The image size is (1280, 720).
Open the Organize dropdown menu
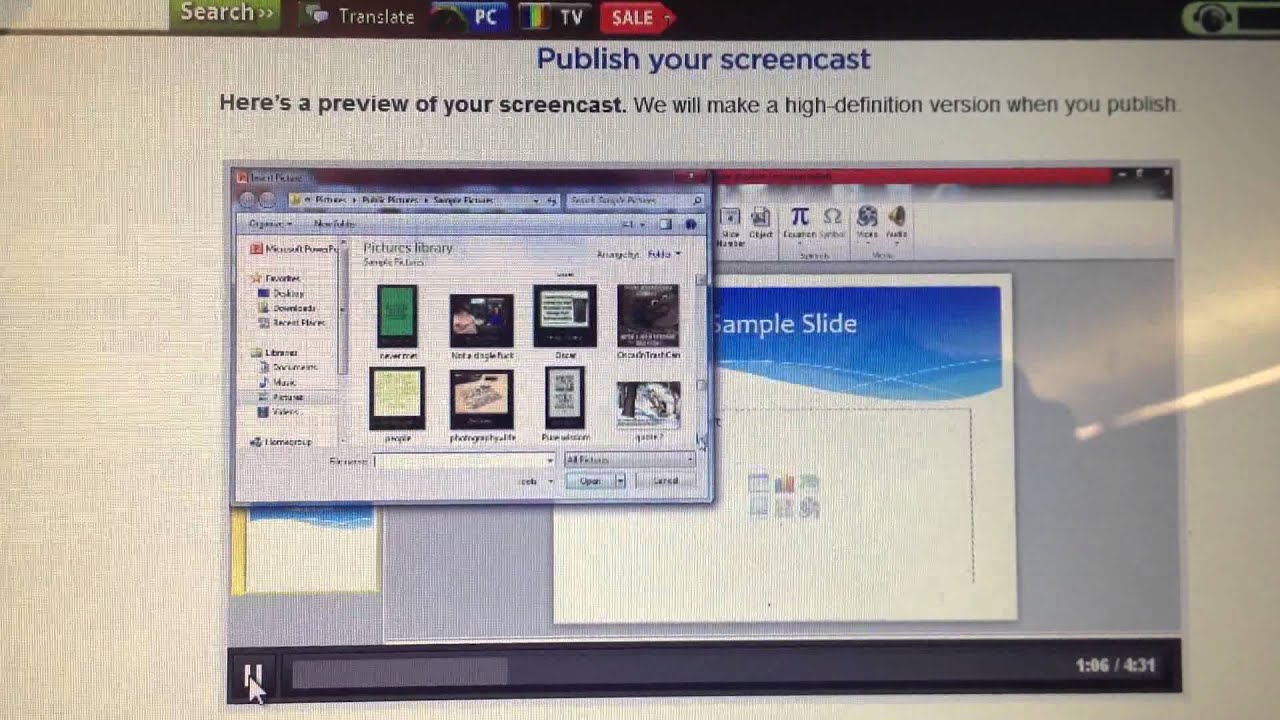[x=270, y=224]
